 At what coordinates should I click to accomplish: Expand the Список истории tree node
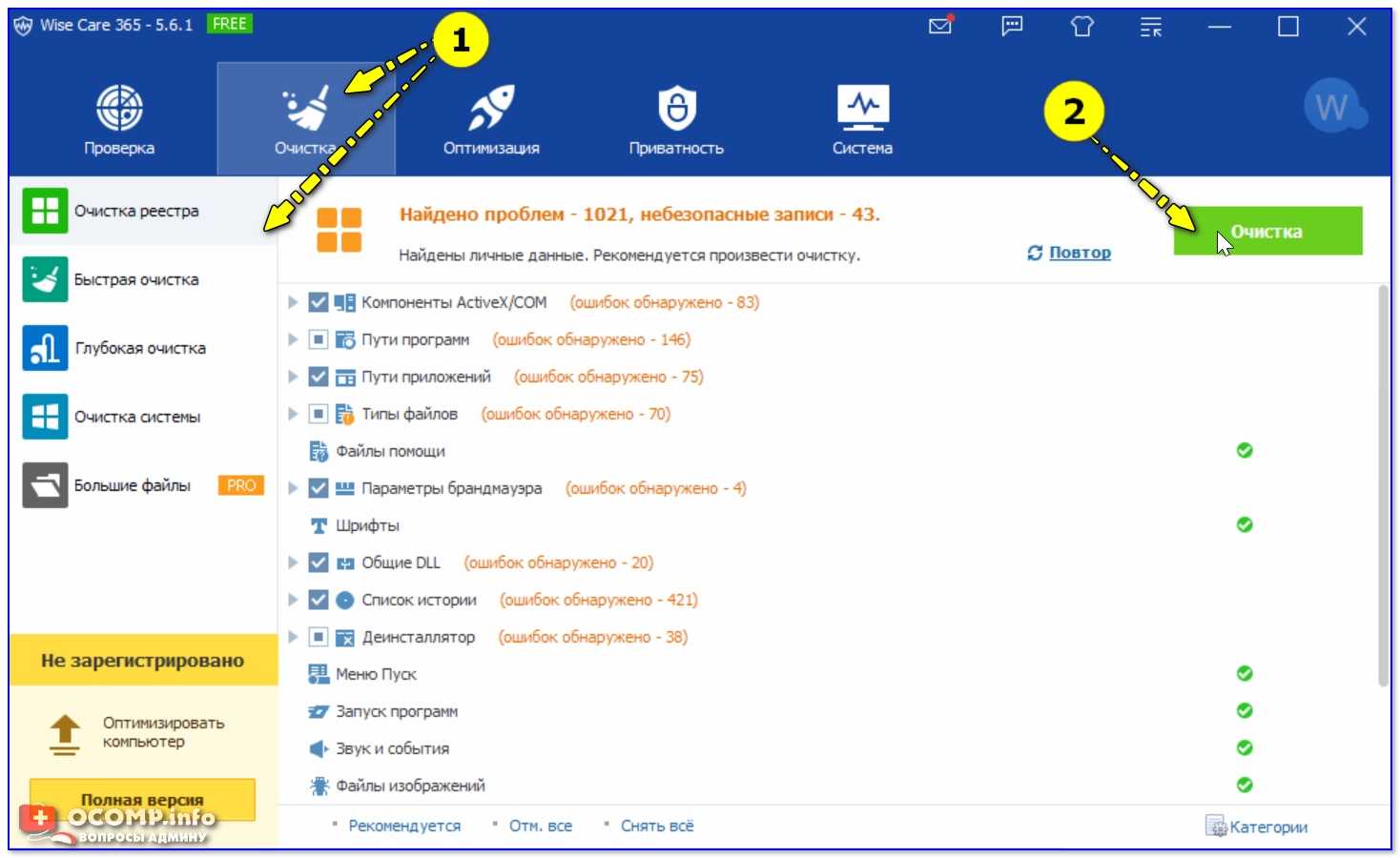[294, 601]
